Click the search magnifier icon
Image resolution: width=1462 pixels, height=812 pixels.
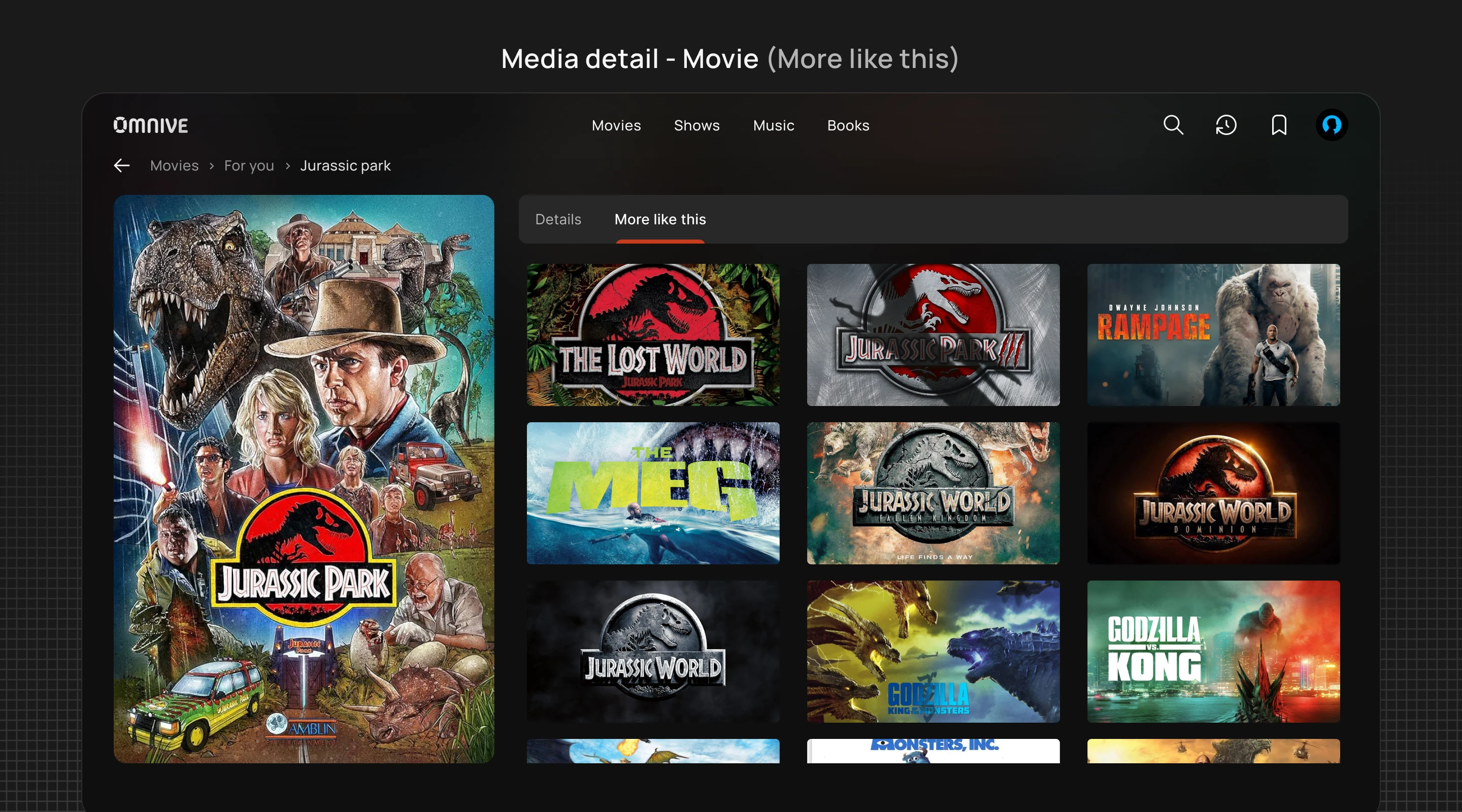[1173, 125]
